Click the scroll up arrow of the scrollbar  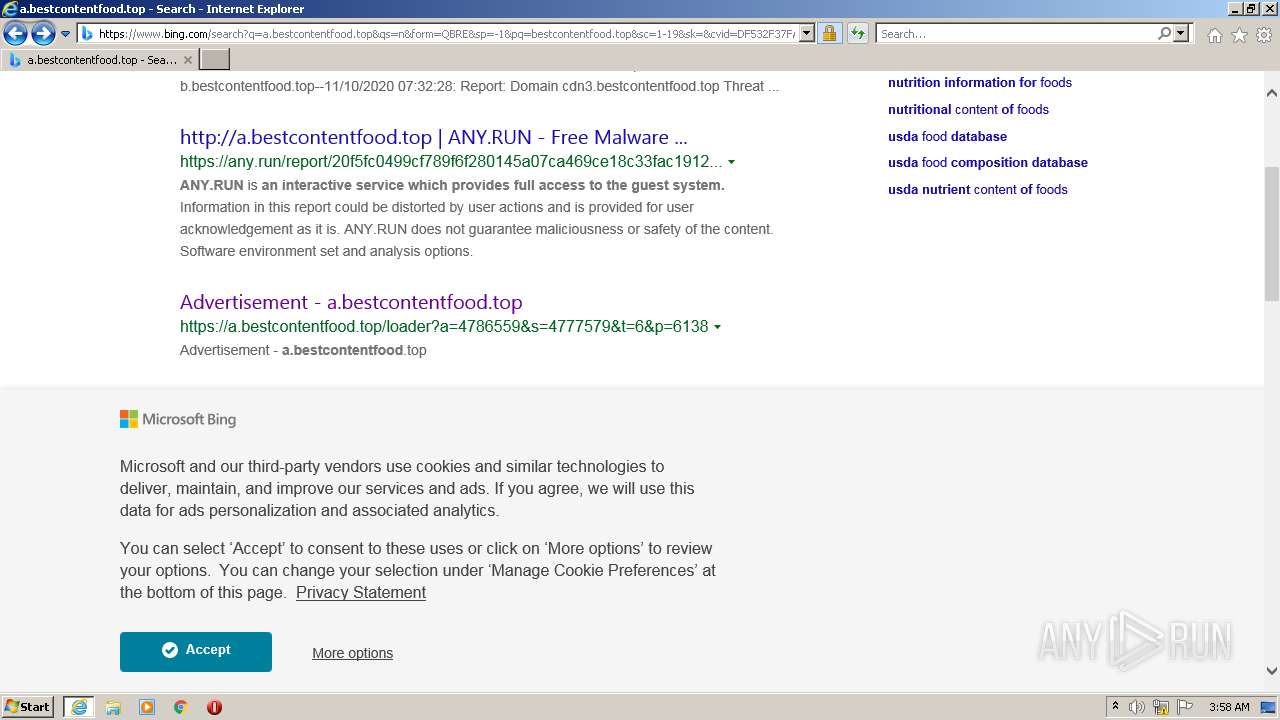tap(1272, 93)
